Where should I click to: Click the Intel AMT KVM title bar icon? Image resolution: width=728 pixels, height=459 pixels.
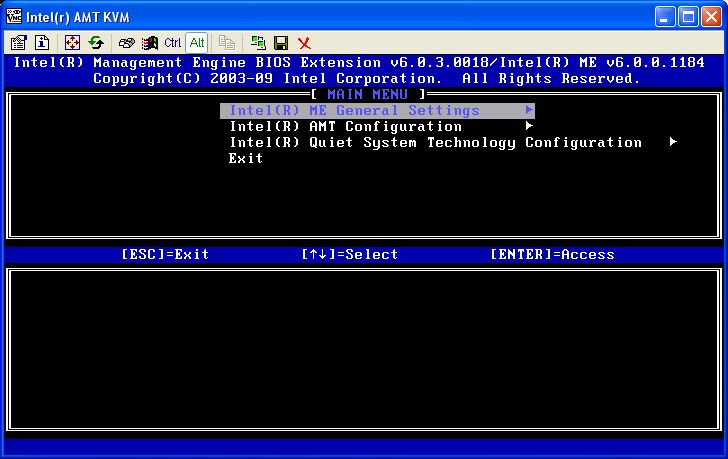[x=13, y=15]
